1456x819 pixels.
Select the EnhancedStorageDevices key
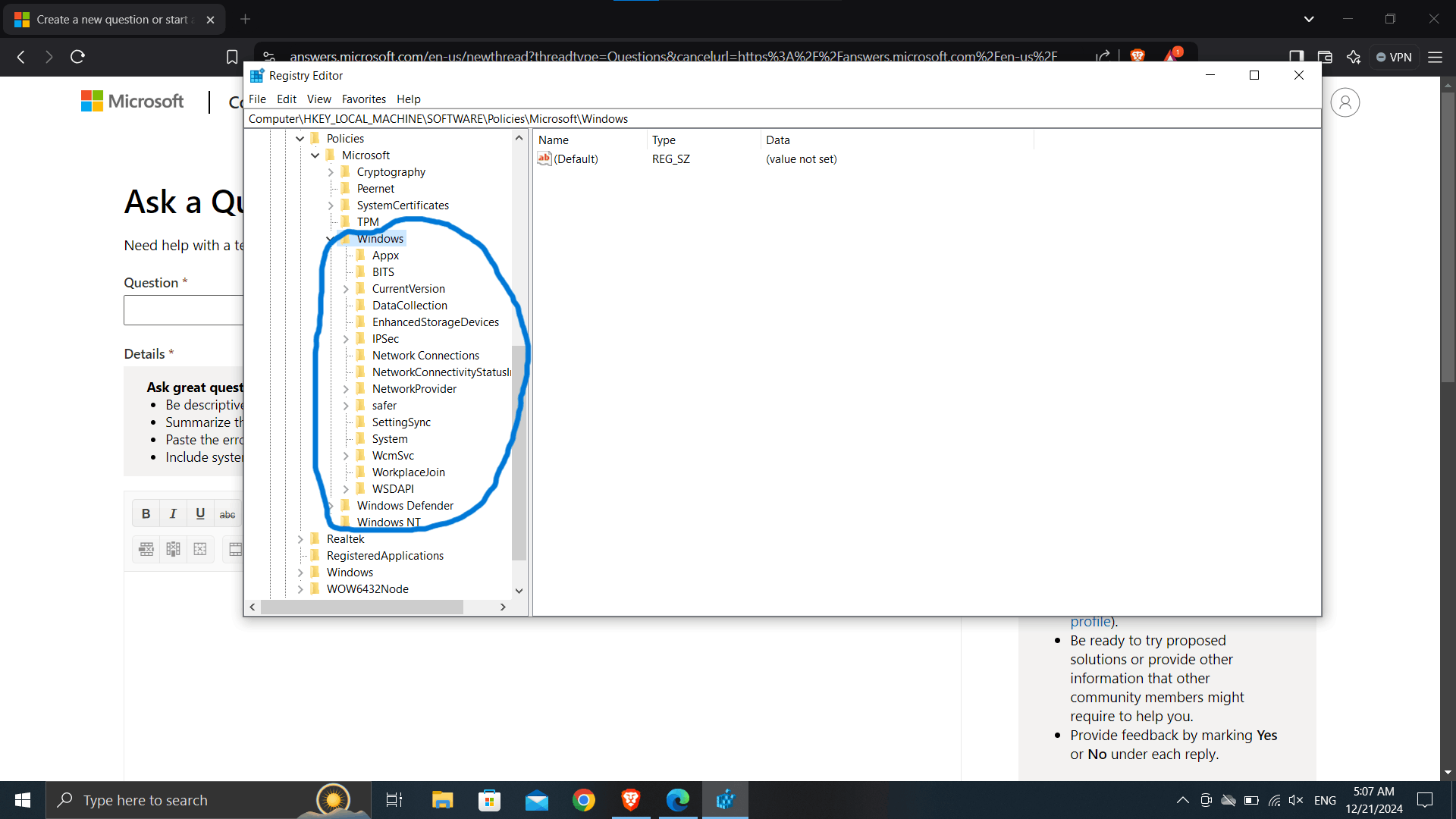click(x=435, y=322)
